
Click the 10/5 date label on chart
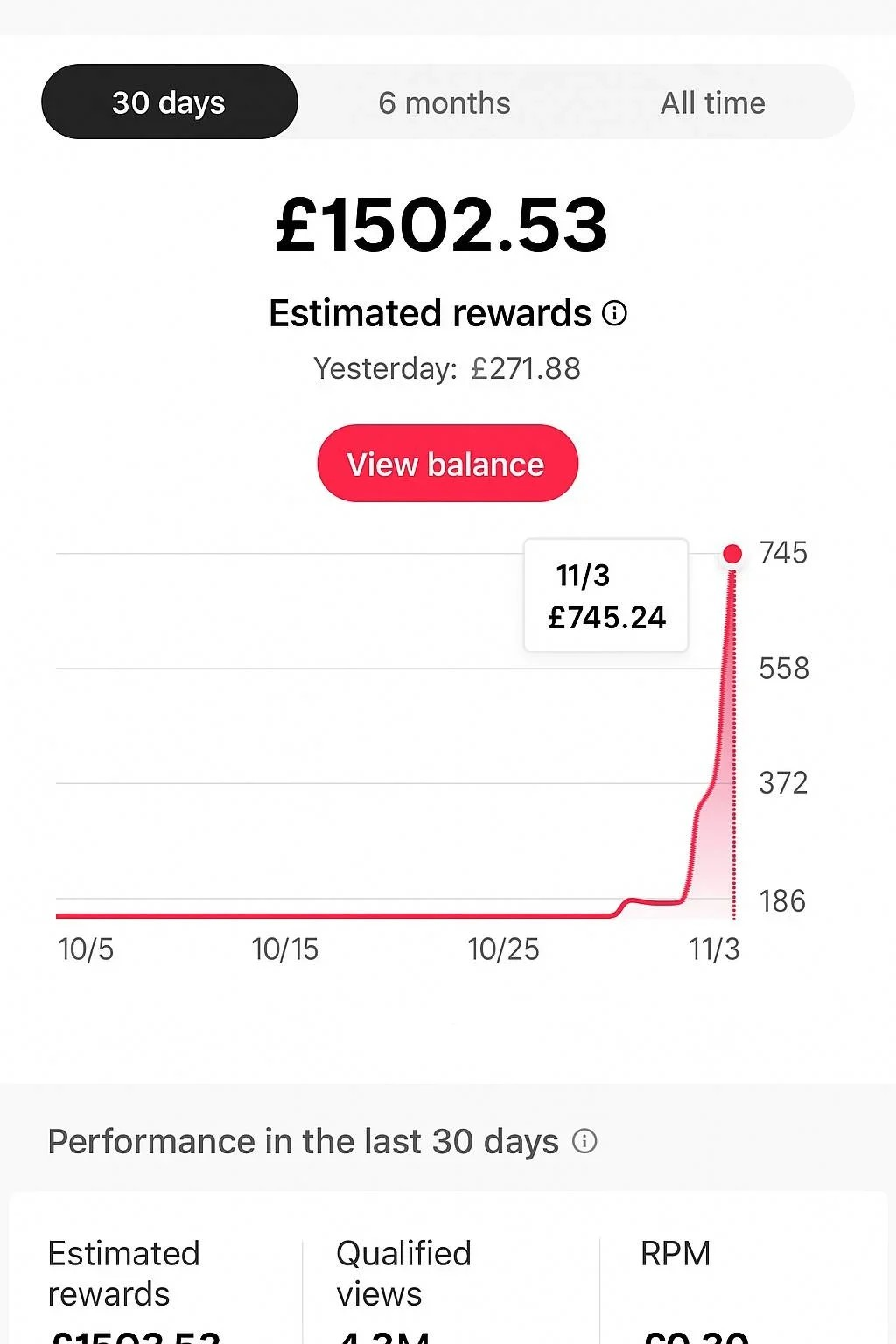pyautogui.click(x=86, y=949)
